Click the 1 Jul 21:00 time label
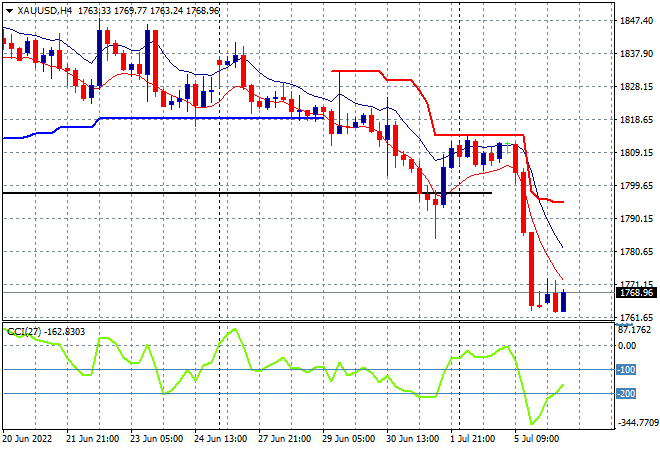 tap(473, 439)
